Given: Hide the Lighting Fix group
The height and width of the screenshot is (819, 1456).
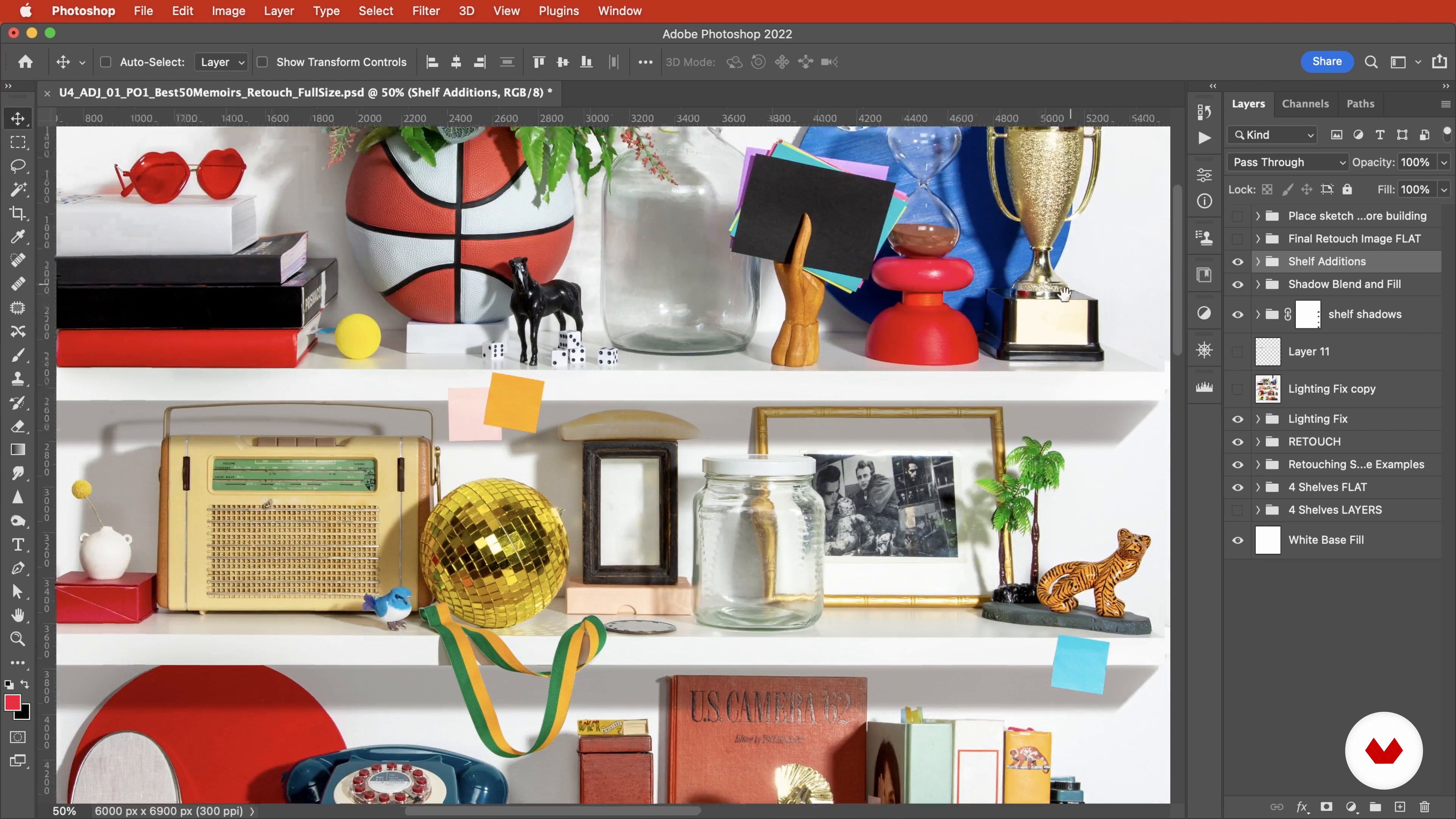Looking at the screenshot, I should click(x=1238, y=419).
